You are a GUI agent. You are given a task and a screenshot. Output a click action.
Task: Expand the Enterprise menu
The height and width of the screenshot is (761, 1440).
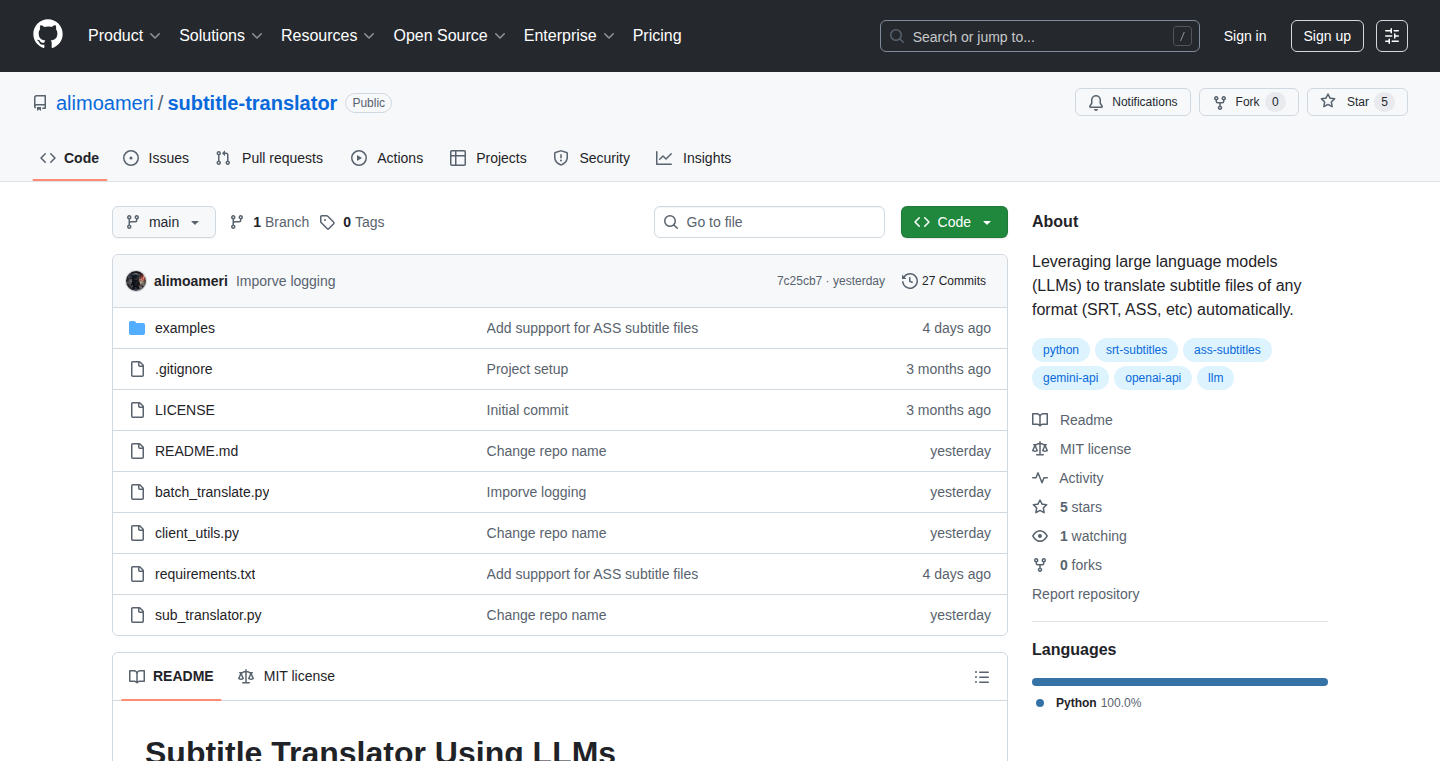click(569, 35)
